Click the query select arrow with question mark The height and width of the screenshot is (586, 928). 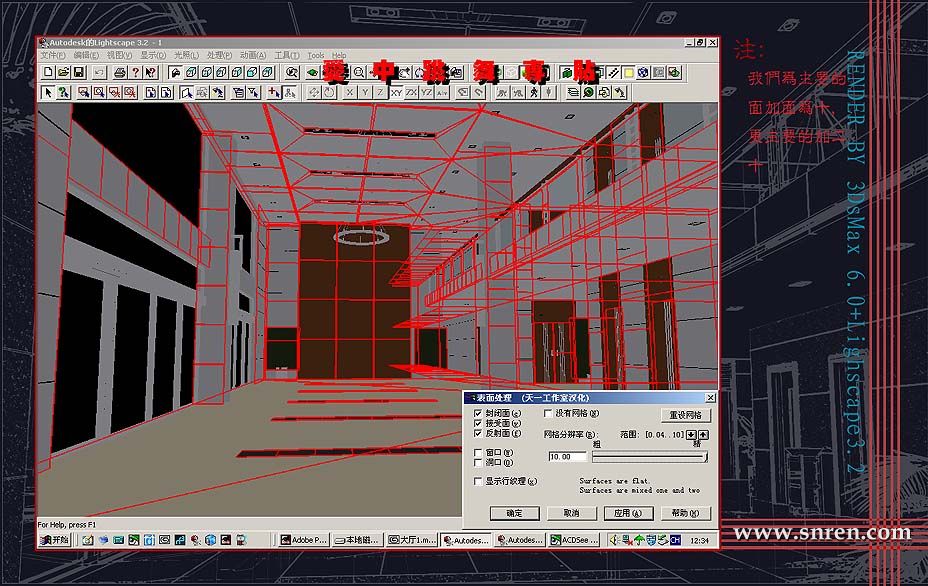point(63,92)
